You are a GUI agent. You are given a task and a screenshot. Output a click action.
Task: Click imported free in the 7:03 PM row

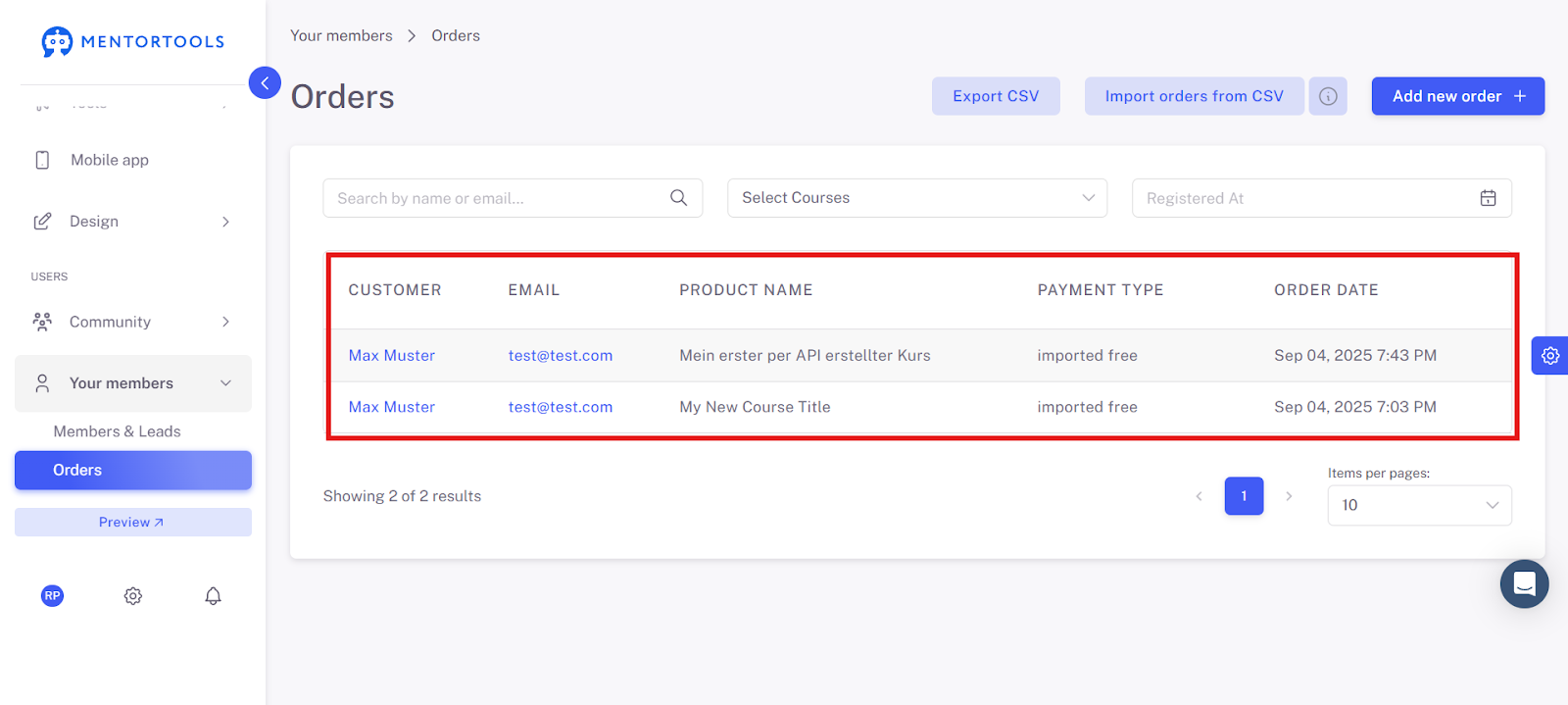point(1088,407)
